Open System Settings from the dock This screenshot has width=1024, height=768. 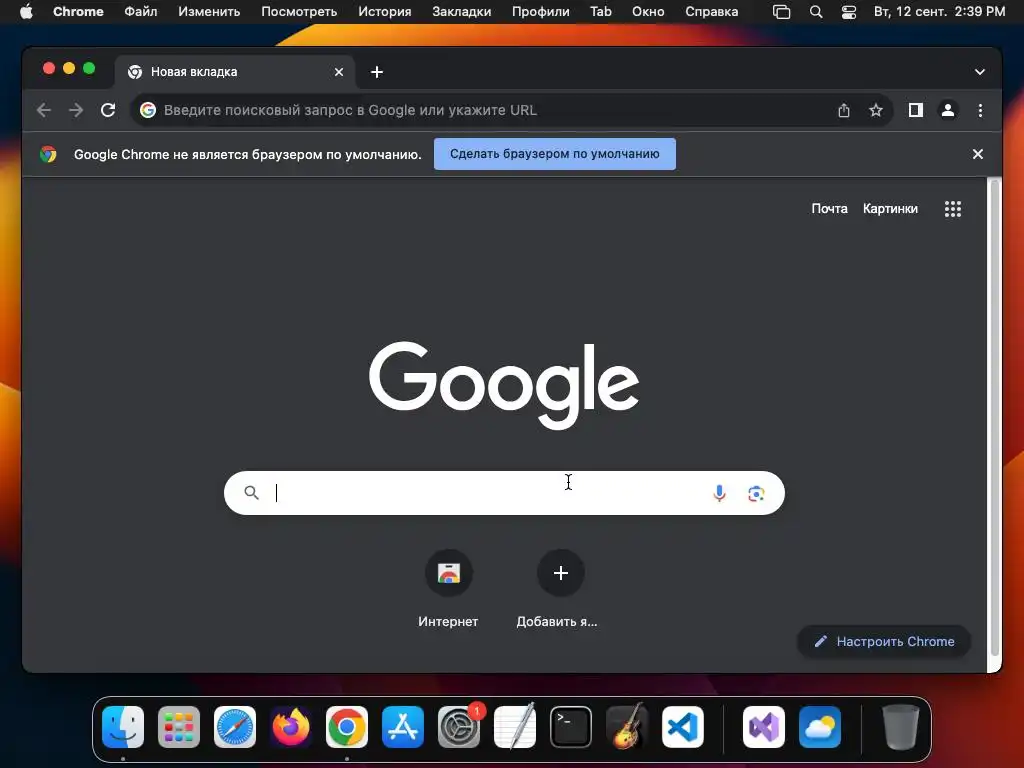tap(459, 727)
